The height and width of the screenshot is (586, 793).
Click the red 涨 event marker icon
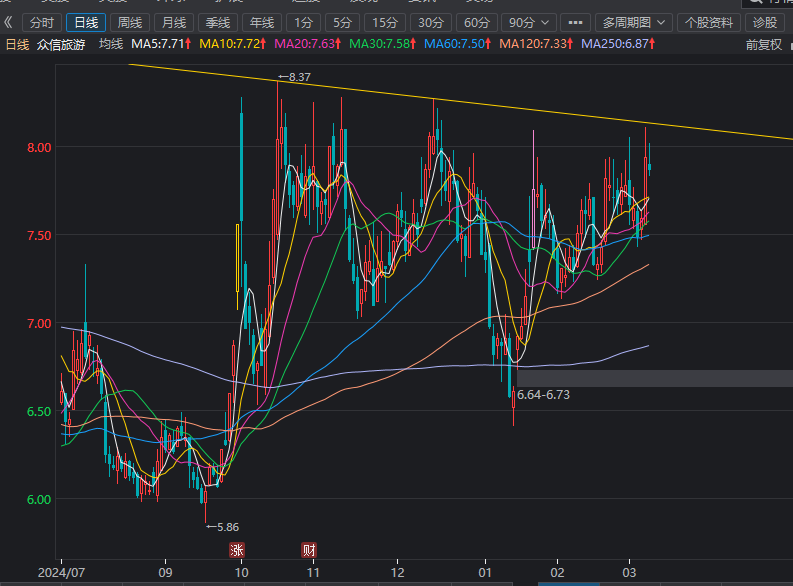[237, 550]
